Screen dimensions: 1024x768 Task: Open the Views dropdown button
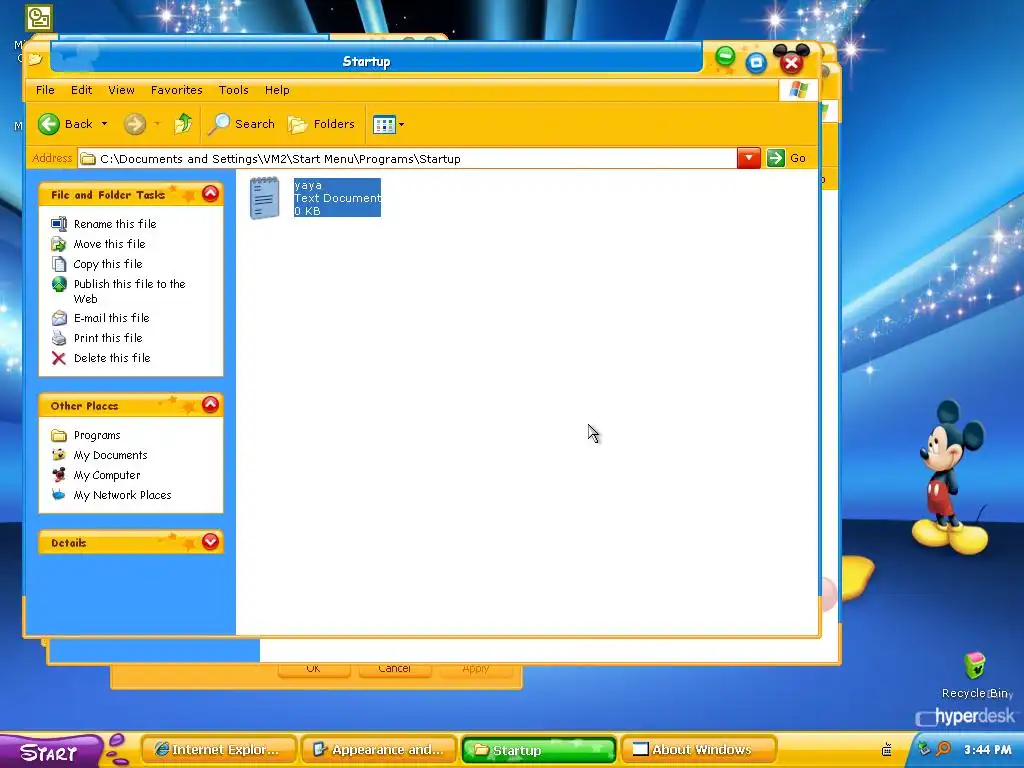pos(388,124)
